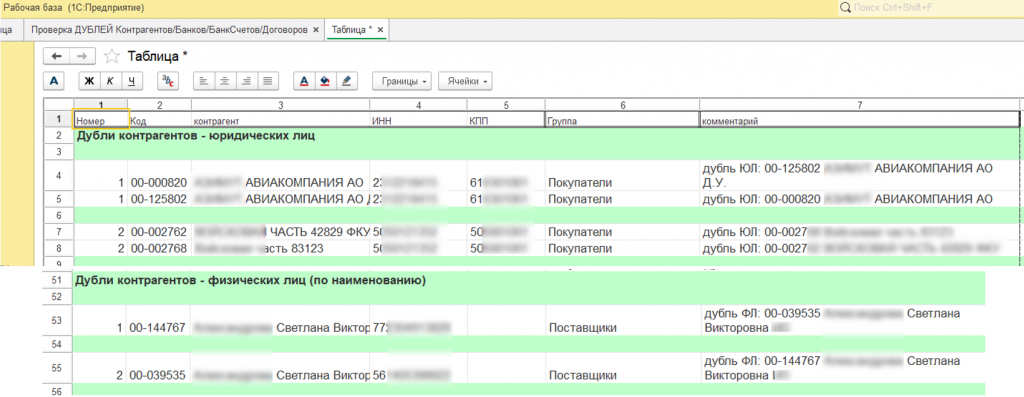Select column header 4

[419, 104]
